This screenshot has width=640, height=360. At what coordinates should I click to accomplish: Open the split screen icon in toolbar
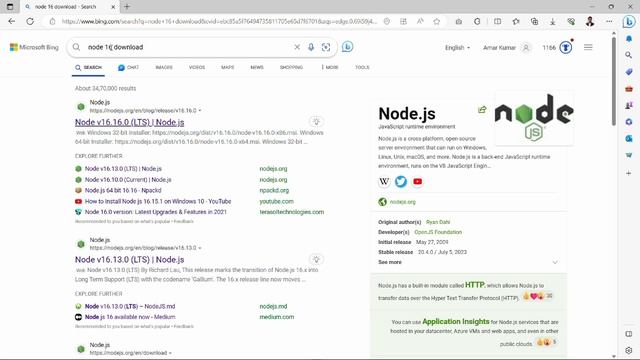pos(497,22)
